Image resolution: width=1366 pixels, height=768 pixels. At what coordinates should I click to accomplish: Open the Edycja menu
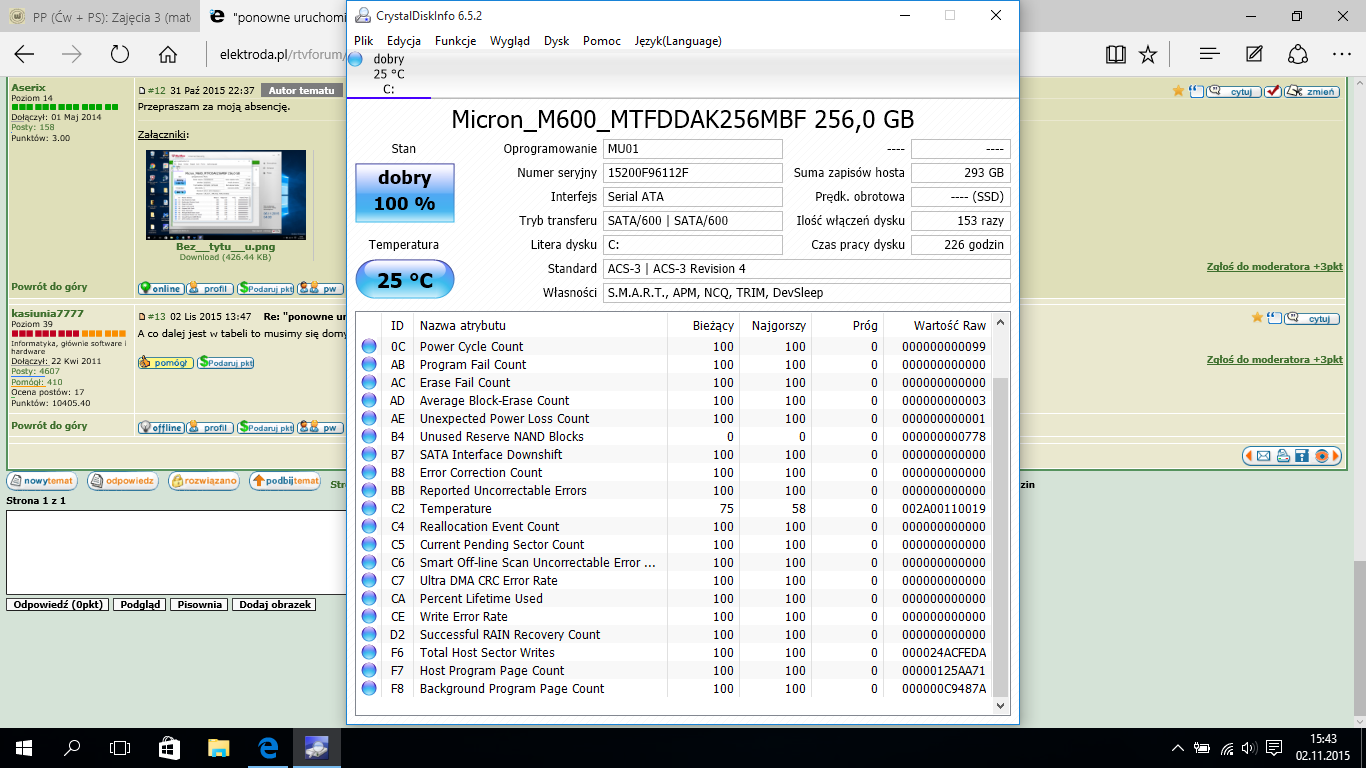(404, 41)
